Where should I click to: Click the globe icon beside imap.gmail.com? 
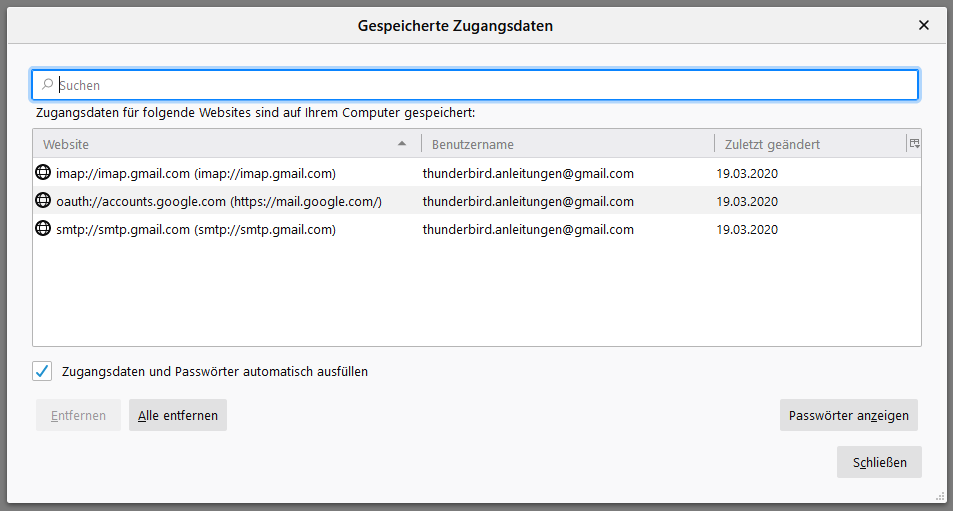43,173
